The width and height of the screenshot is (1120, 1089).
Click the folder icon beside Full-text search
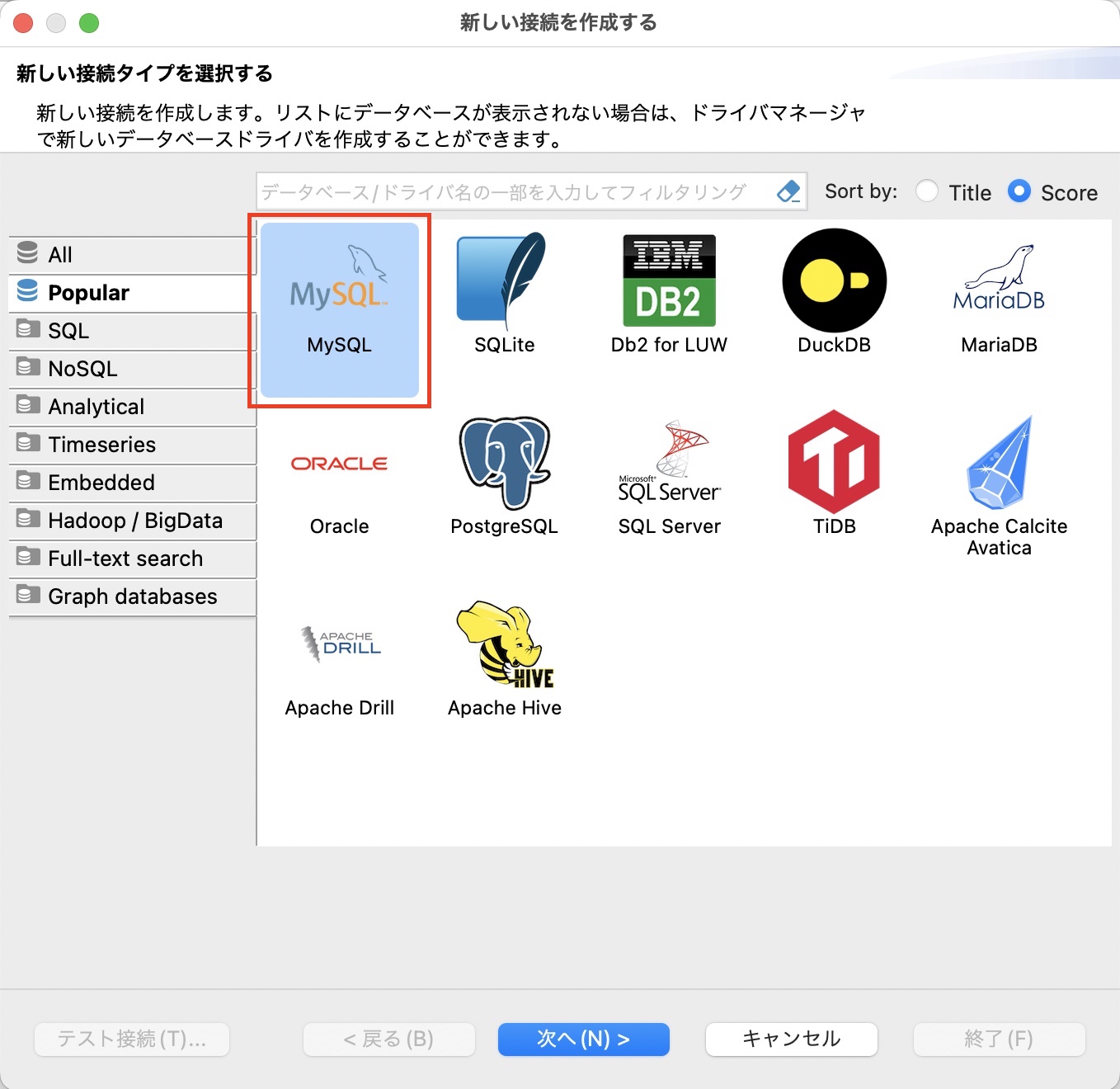coord(28,557)
